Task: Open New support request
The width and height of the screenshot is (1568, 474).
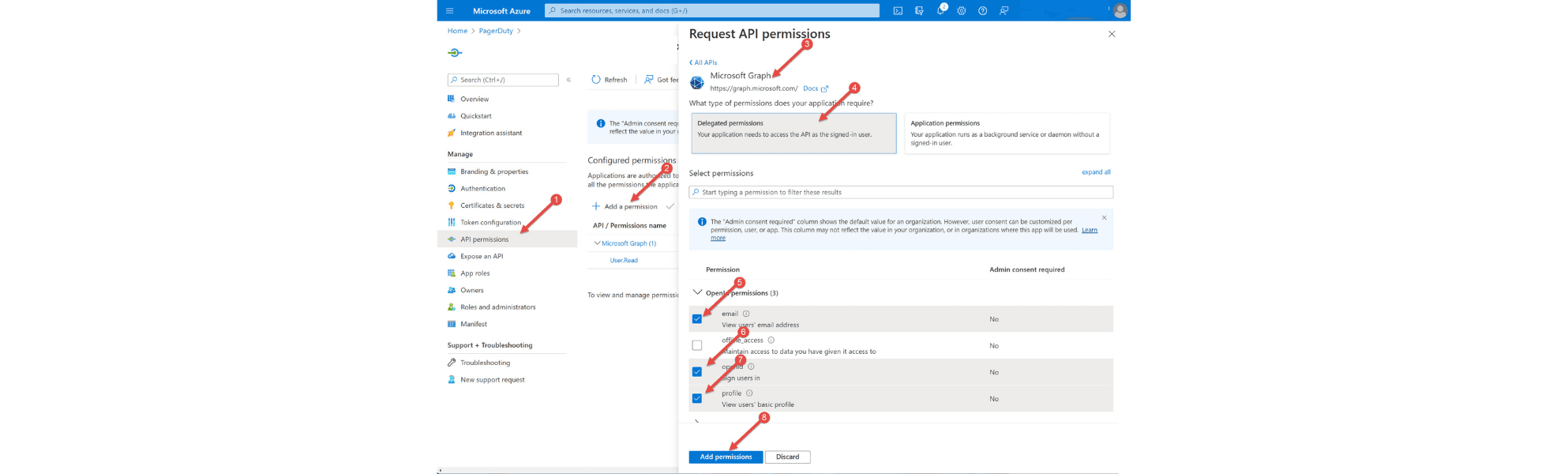Action: pyautogui.click(x=493, y=380)
